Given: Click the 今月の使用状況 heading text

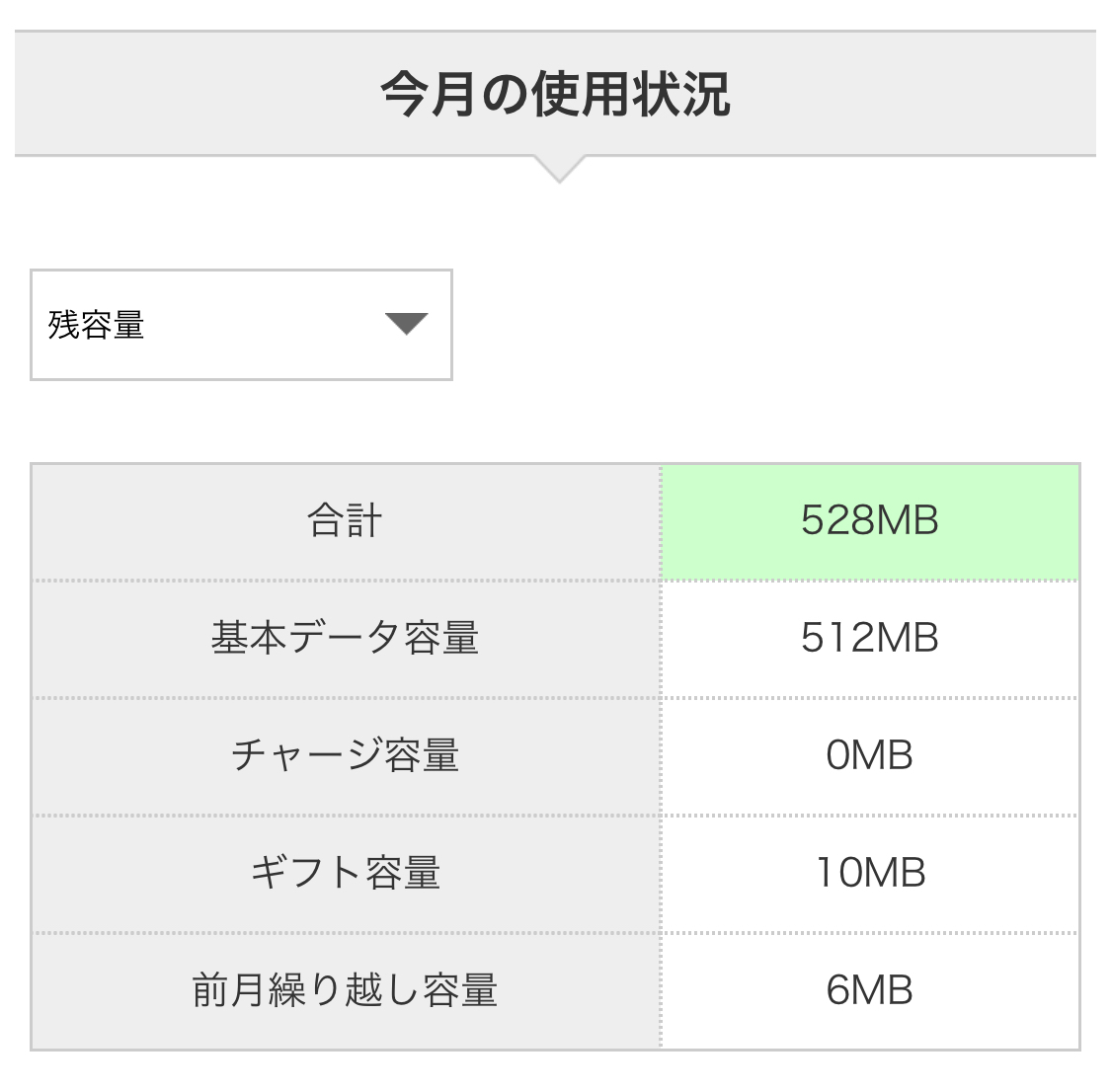Looking at the screenshot, I should click(555, 95).
